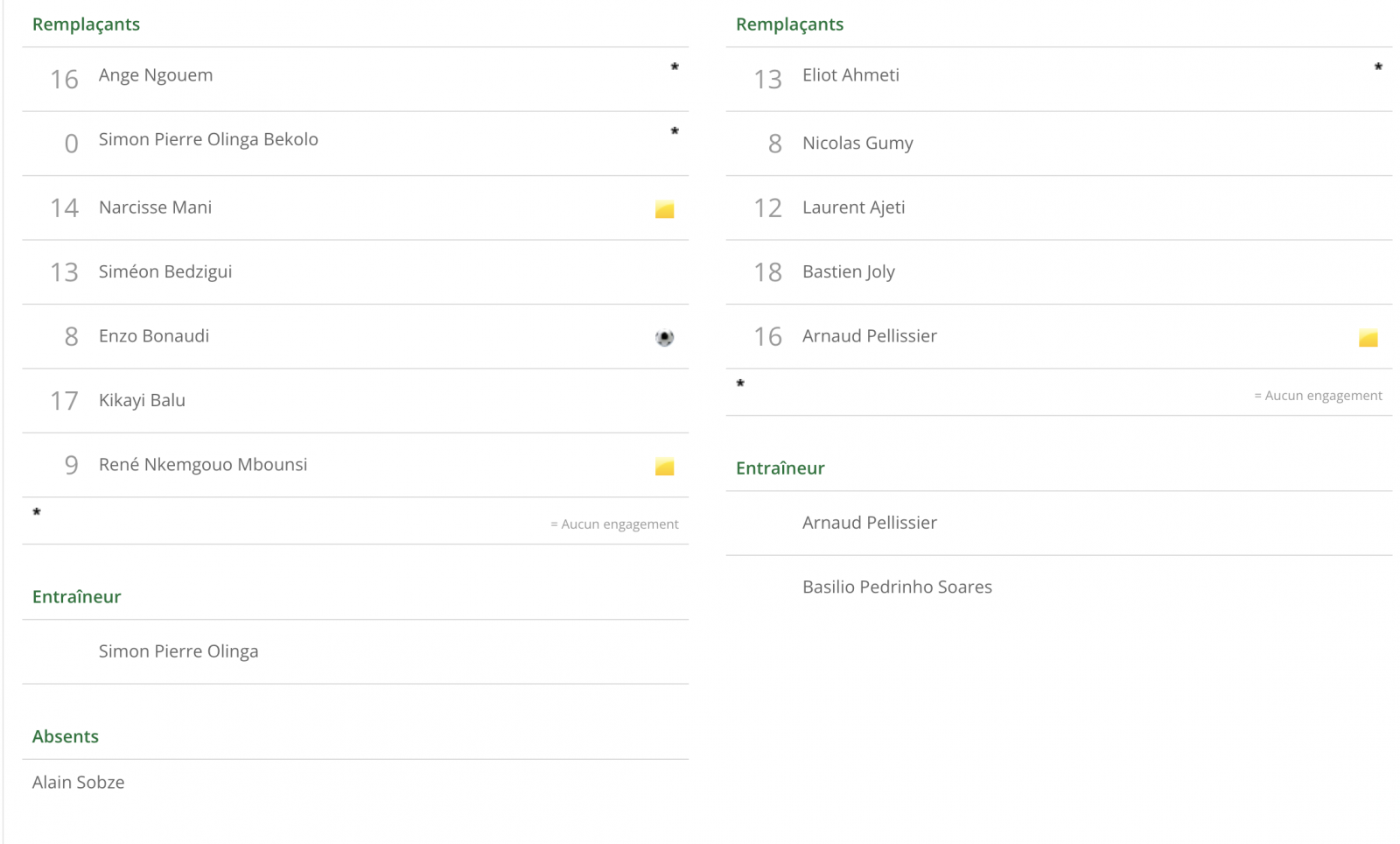
Task: Click asterisk next to Simon Pierre Olinga Bekolo
Action: pos(675,132)
